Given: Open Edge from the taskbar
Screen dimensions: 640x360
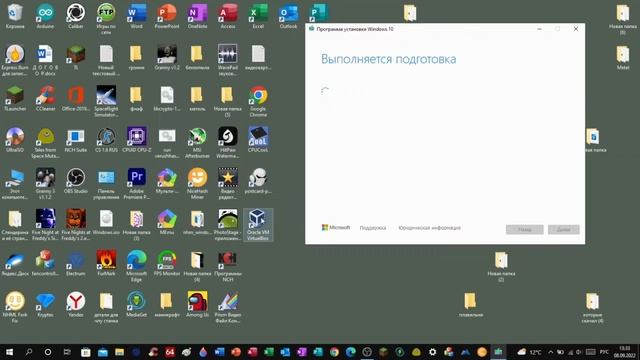Looking at the screenshot, I should [351, 352].
